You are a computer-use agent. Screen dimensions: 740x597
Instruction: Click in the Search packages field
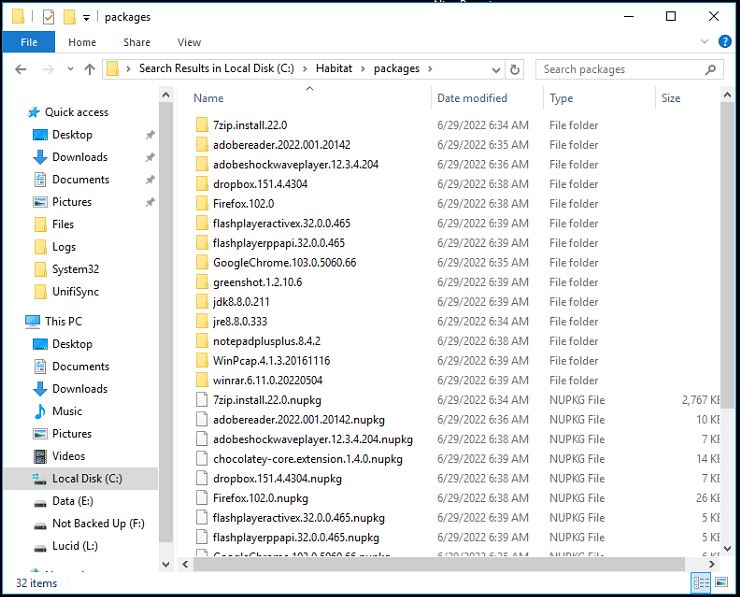point(618,70)
